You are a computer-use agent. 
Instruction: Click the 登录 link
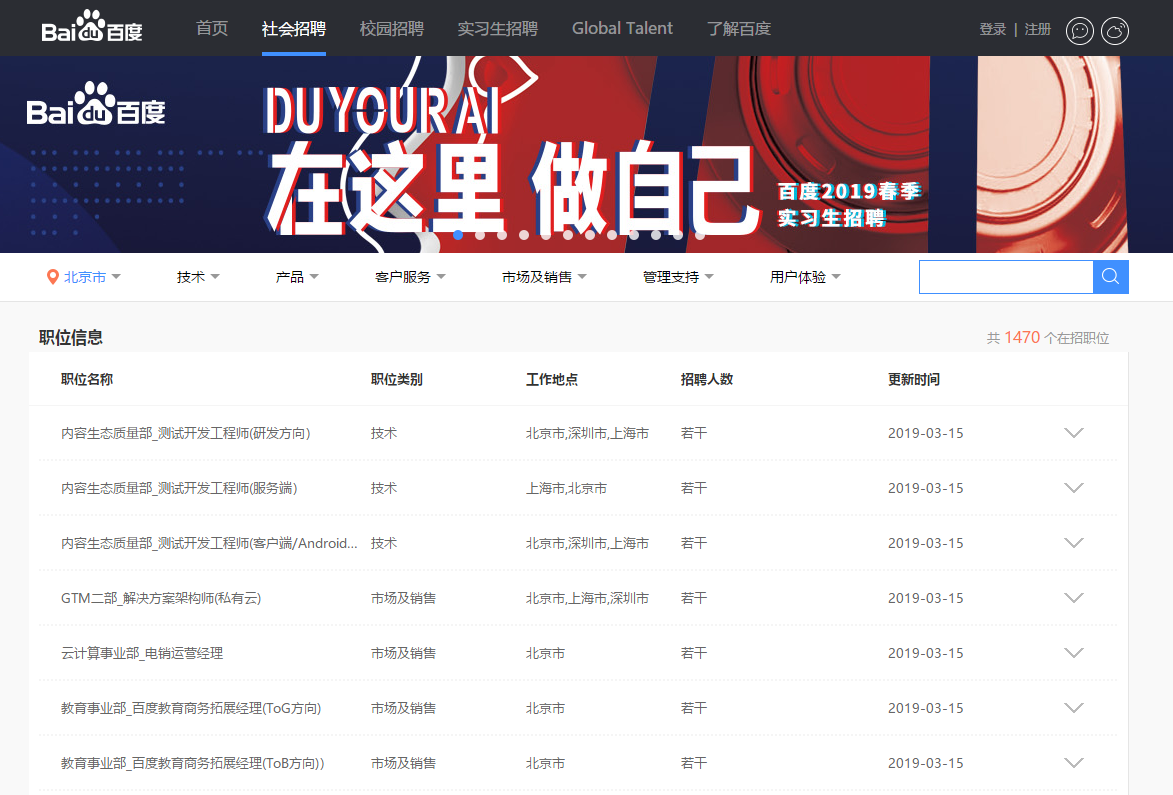coord(993,29)
